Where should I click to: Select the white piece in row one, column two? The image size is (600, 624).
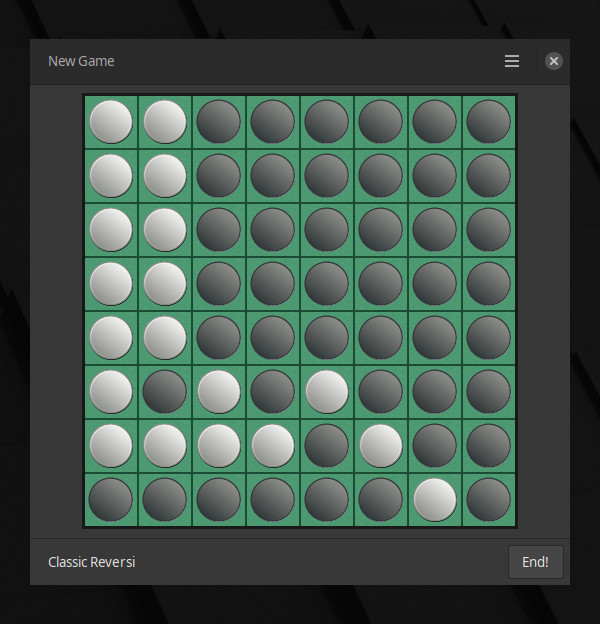pyautogui.click(x=165, y=122)
